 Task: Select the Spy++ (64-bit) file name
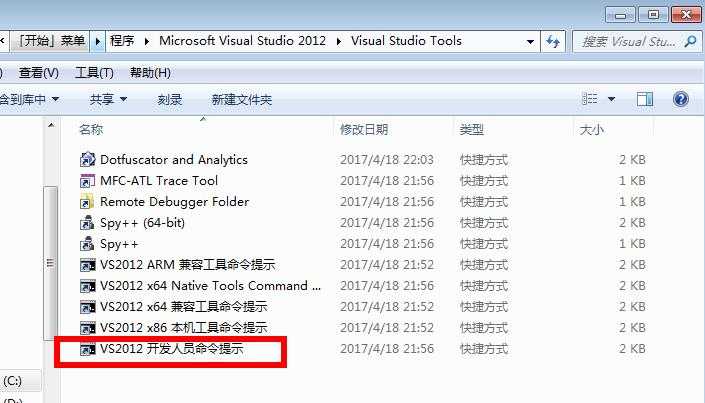click(143, 223)
